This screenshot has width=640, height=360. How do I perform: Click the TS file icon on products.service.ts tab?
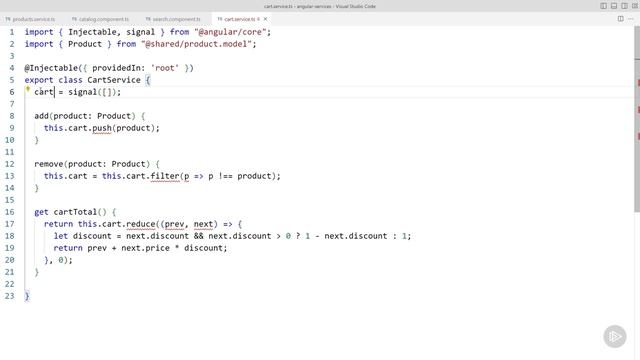pos(8,19)
